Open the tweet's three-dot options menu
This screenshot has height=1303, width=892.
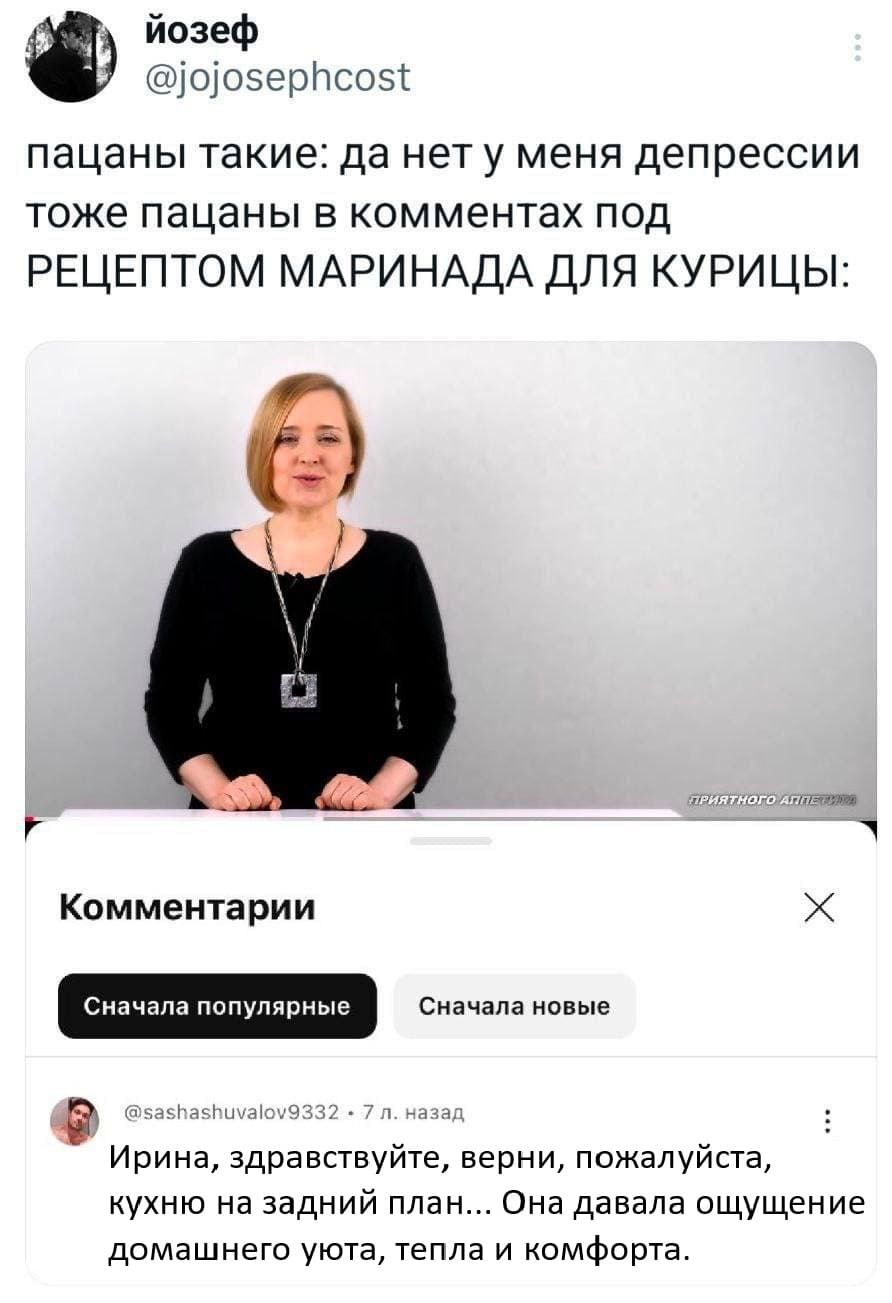point(858,47)
